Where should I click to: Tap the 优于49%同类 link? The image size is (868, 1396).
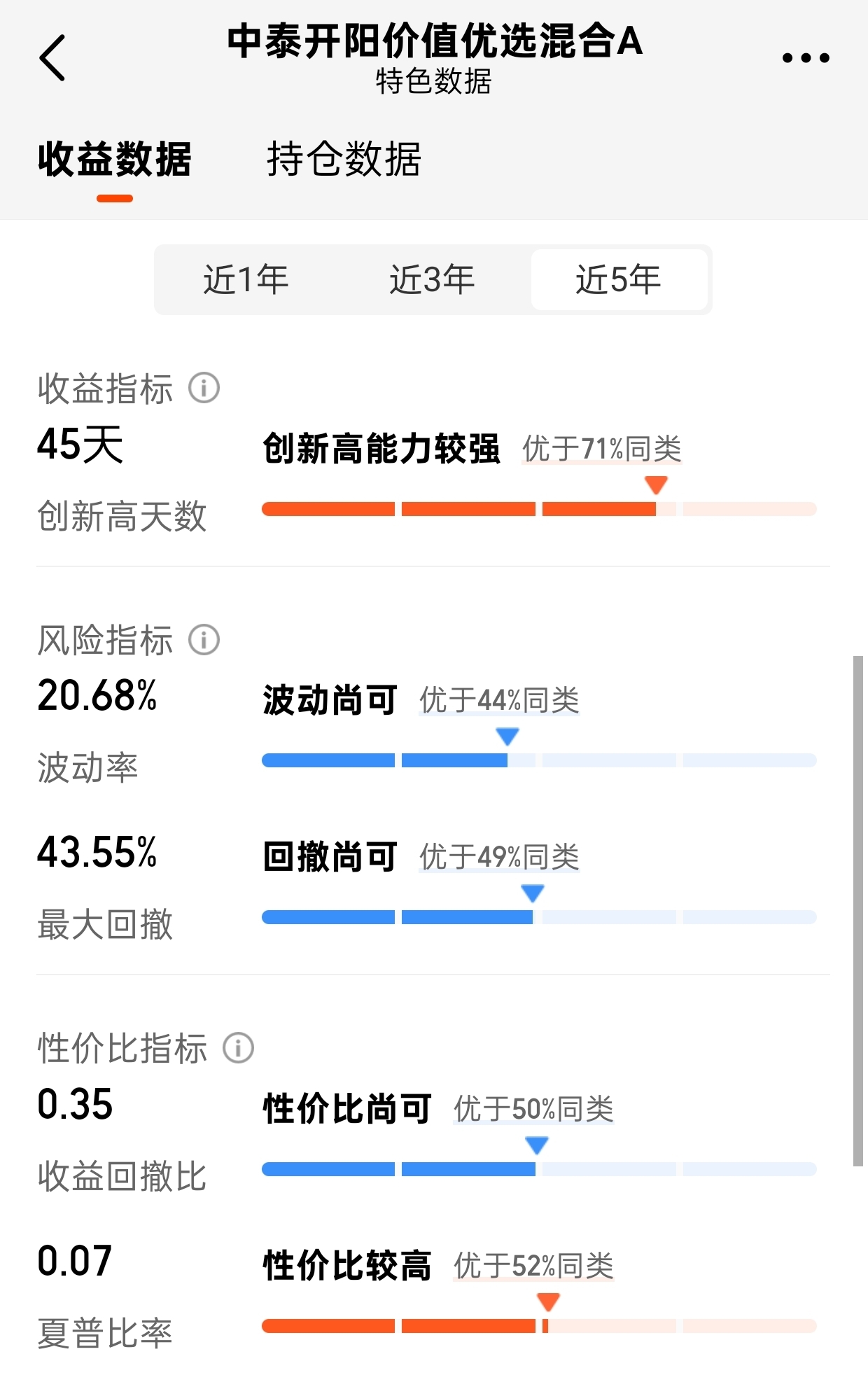point(499,857)
